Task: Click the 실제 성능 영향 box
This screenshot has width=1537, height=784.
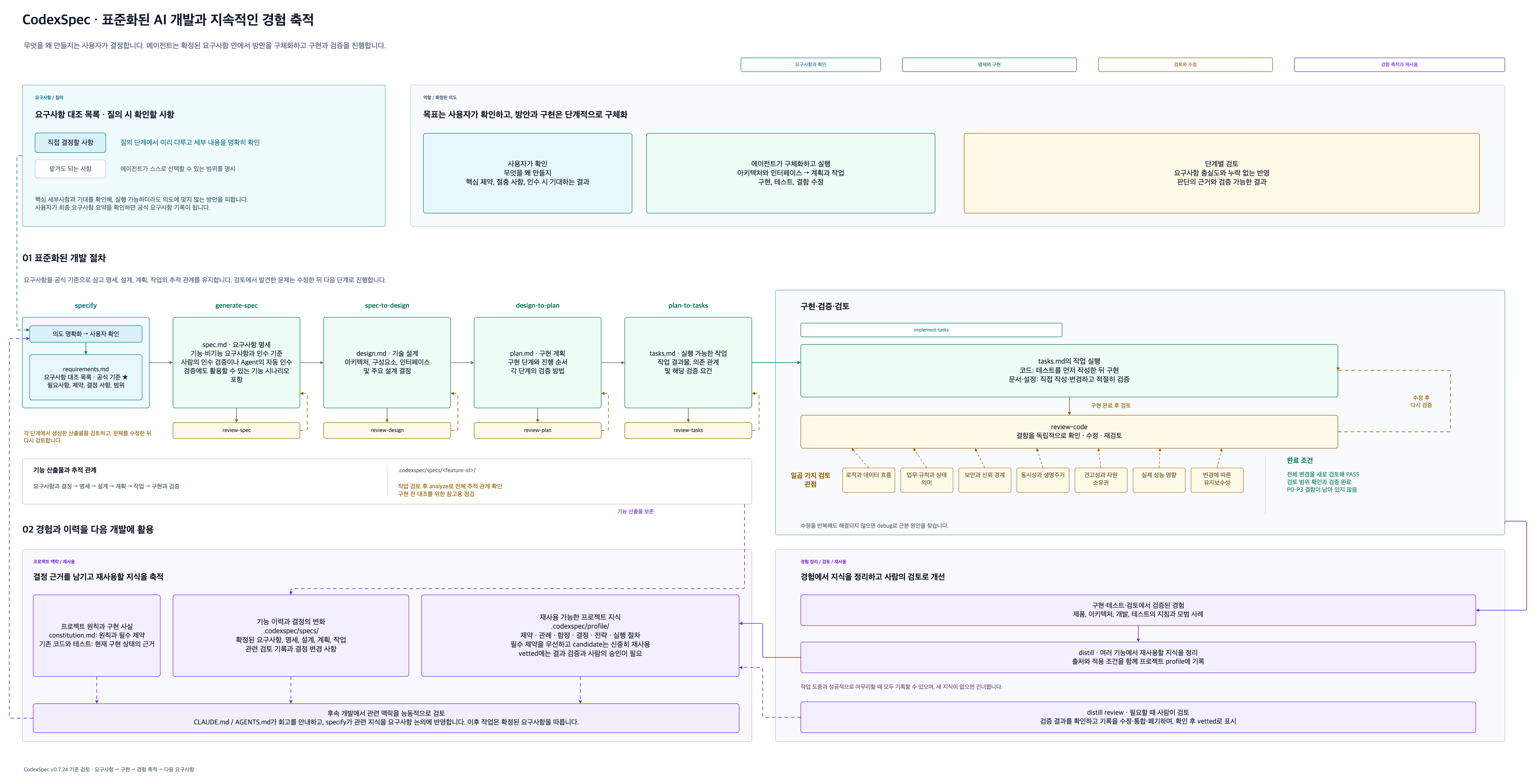Action: click(x=1159, y=480)
